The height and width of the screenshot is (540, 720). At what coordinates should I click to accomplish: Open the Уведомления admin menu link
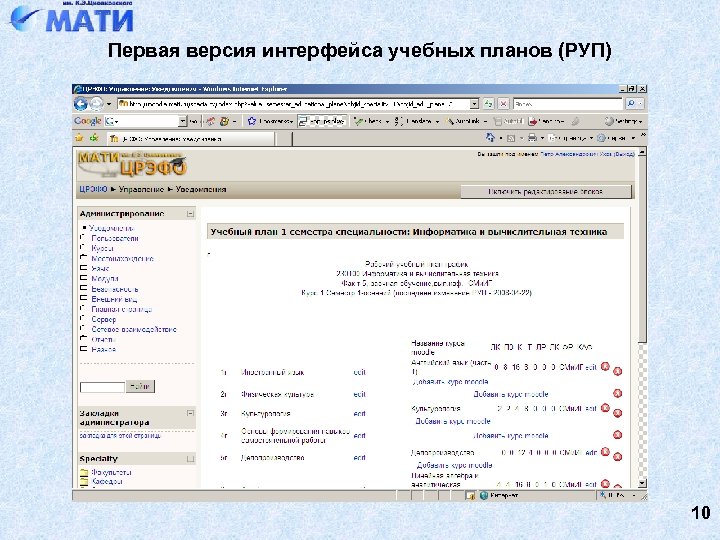tap(111, 228)
